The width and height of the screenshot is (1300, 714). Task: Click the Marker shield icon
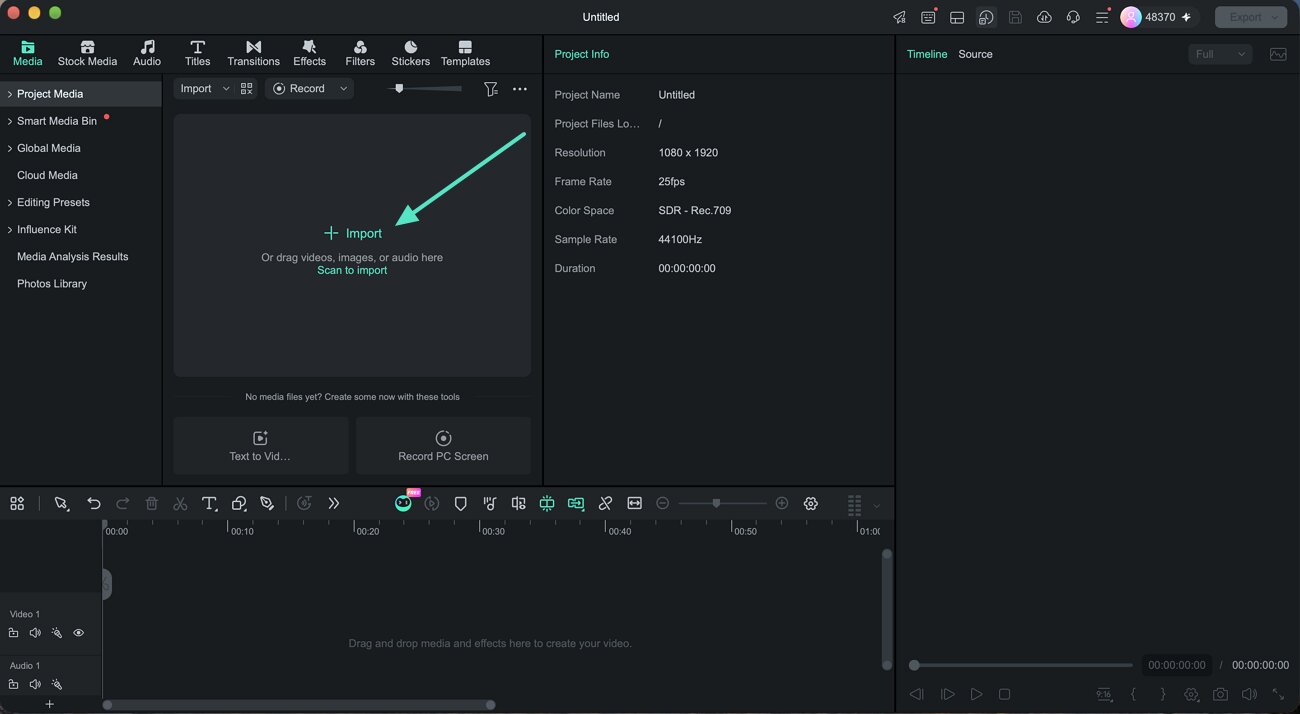[x=460, y=504]
